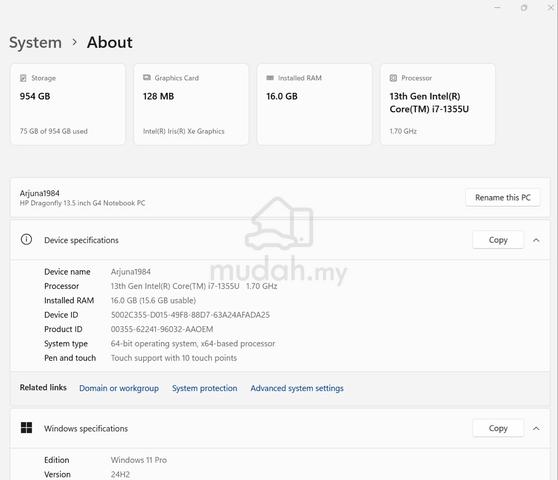Image resolution: width=558 pixels, height=480 pixels.
Task: Go back to System breadcrumb
Action: 35,42
